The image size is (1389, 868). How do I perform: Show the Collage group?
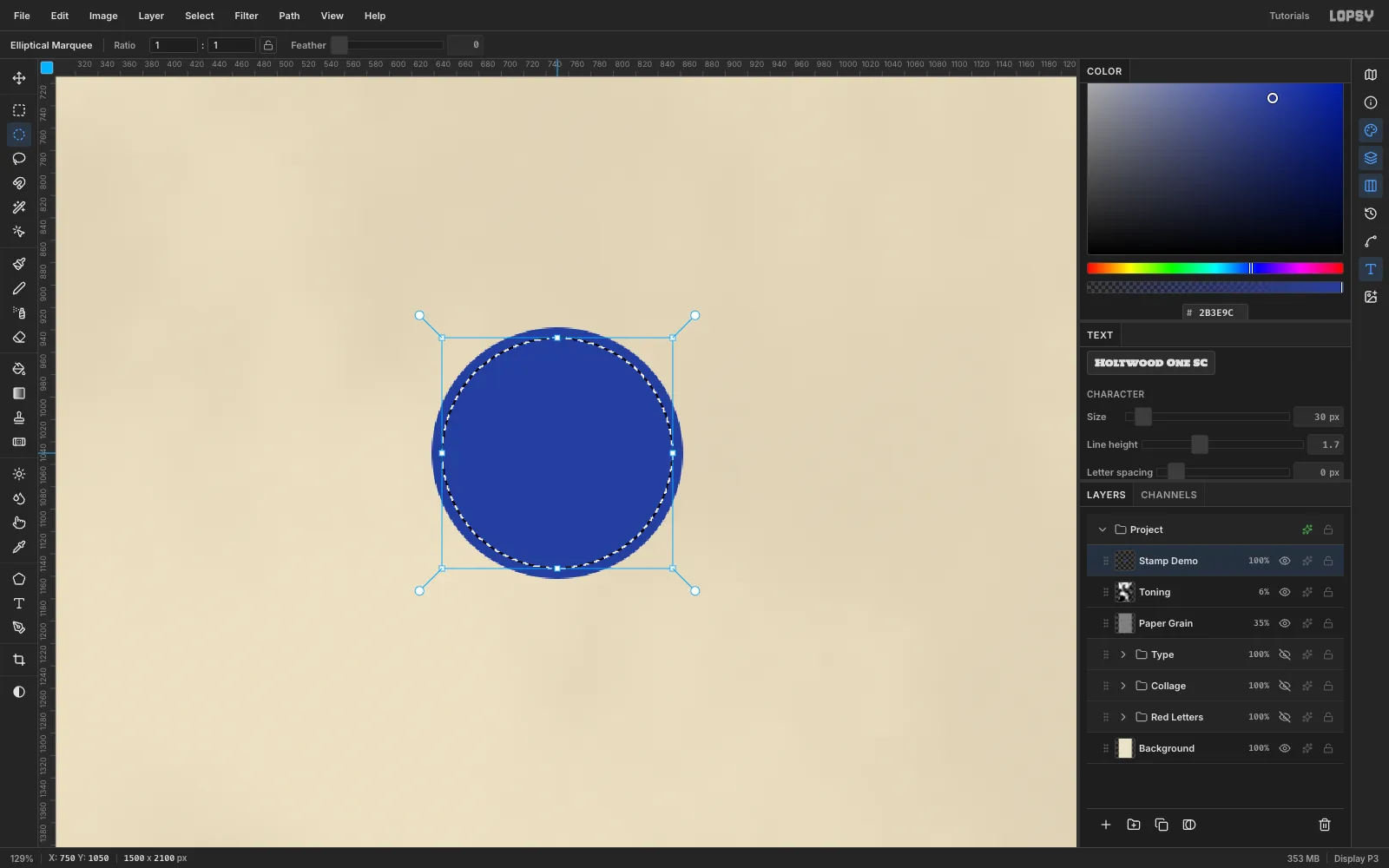click(1285, 686)
